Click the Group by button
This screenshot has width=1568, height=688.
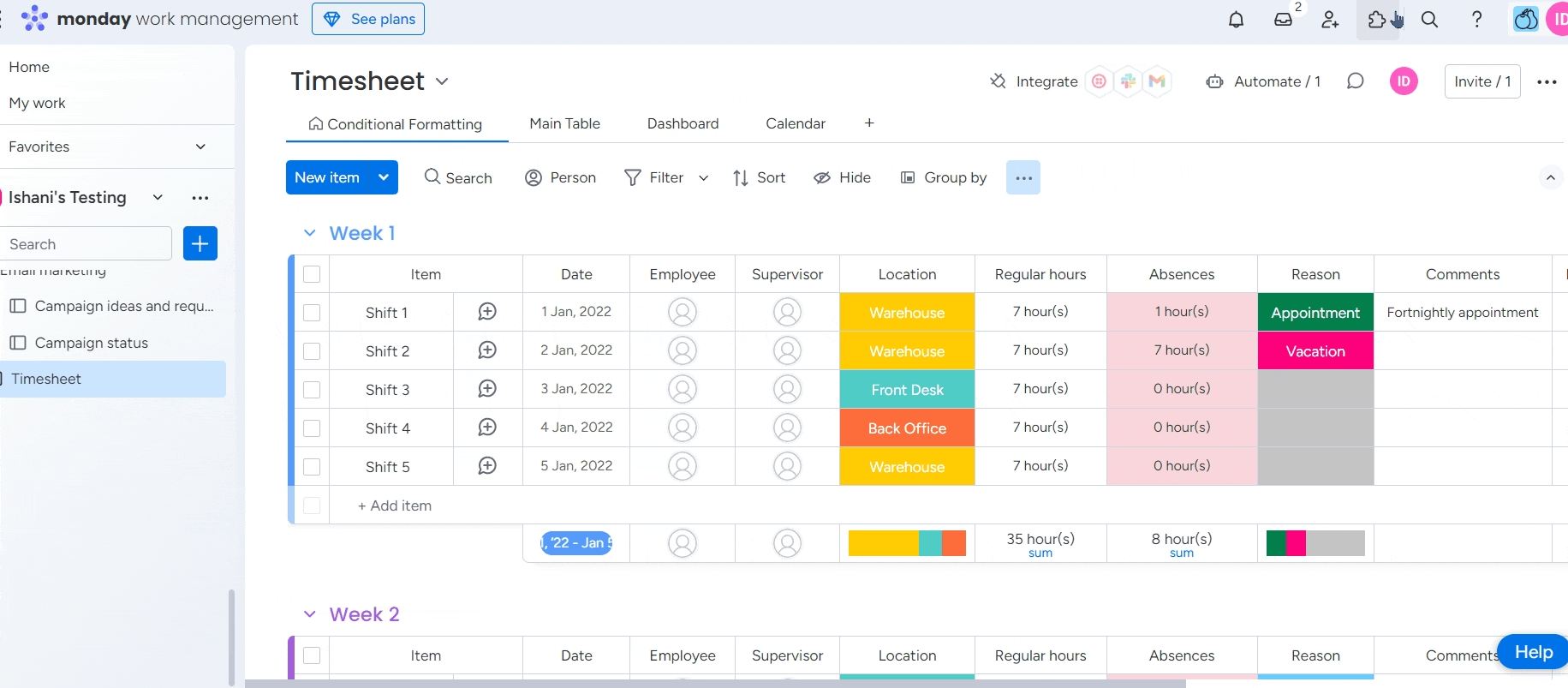944,177
